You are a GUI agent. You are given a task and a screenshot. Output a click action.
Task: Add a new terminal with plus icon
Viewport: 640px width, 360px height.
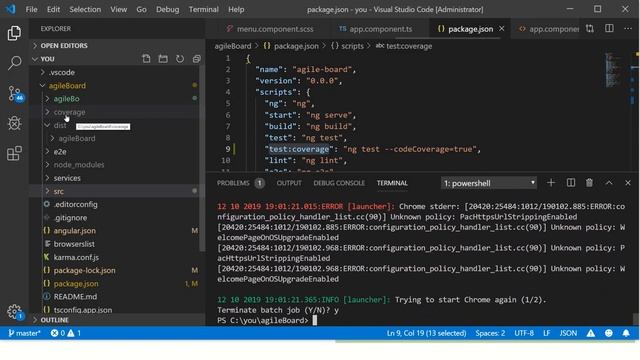coord(551,183)
